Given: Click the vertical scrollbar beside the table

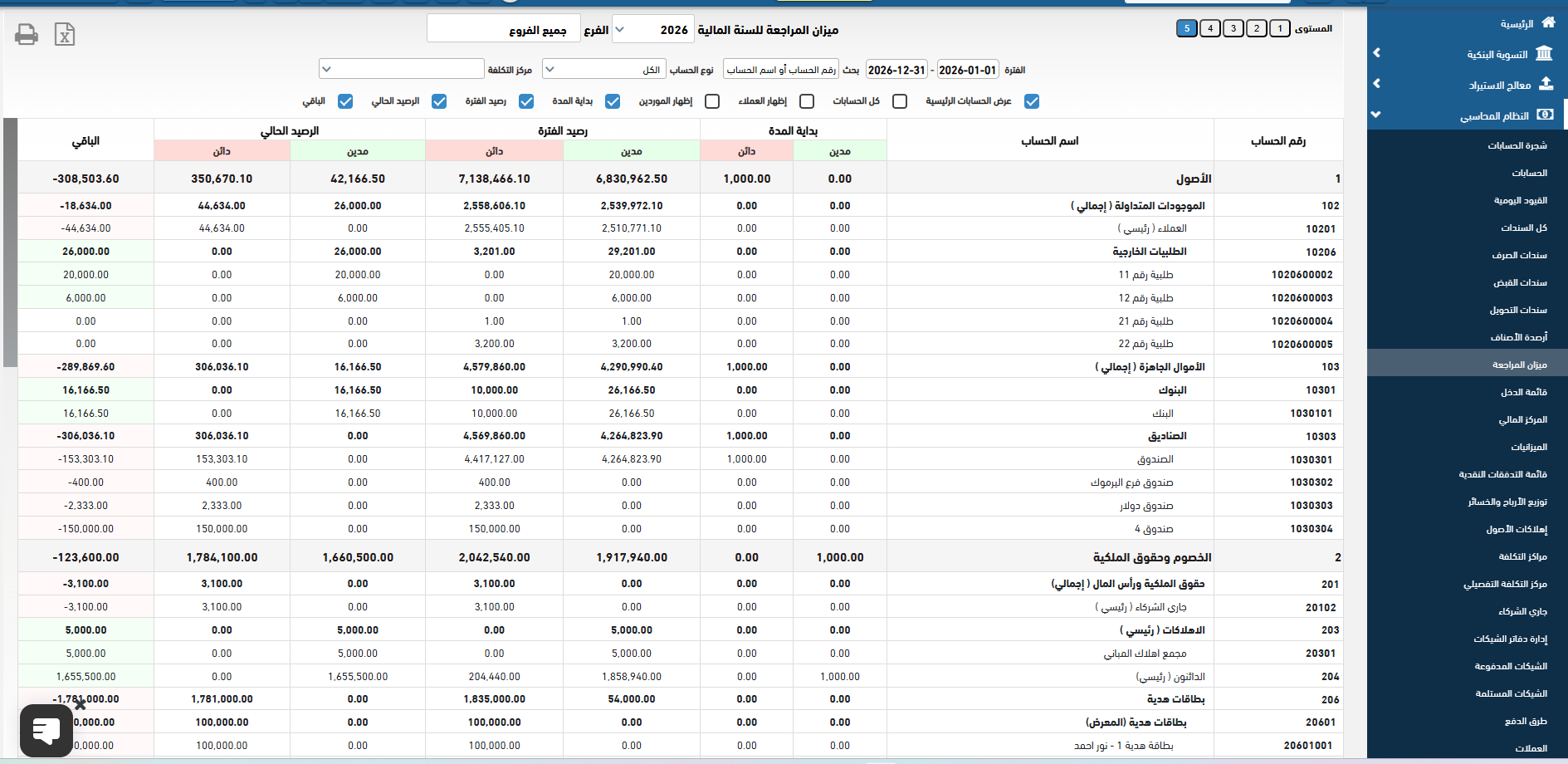Looking at the screenshot, I should (x=10, y=242).
